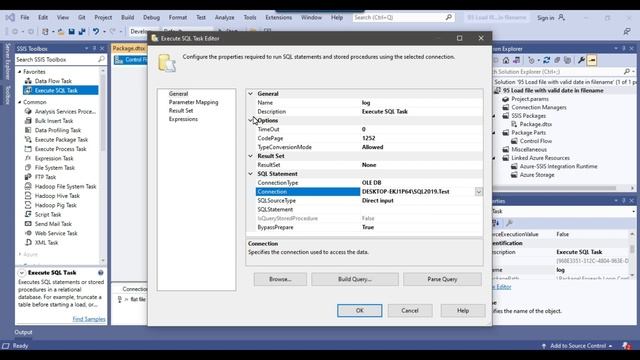640x360 pixels.
Task: Click the Web Service Task icon
Action: click(28, 233)
